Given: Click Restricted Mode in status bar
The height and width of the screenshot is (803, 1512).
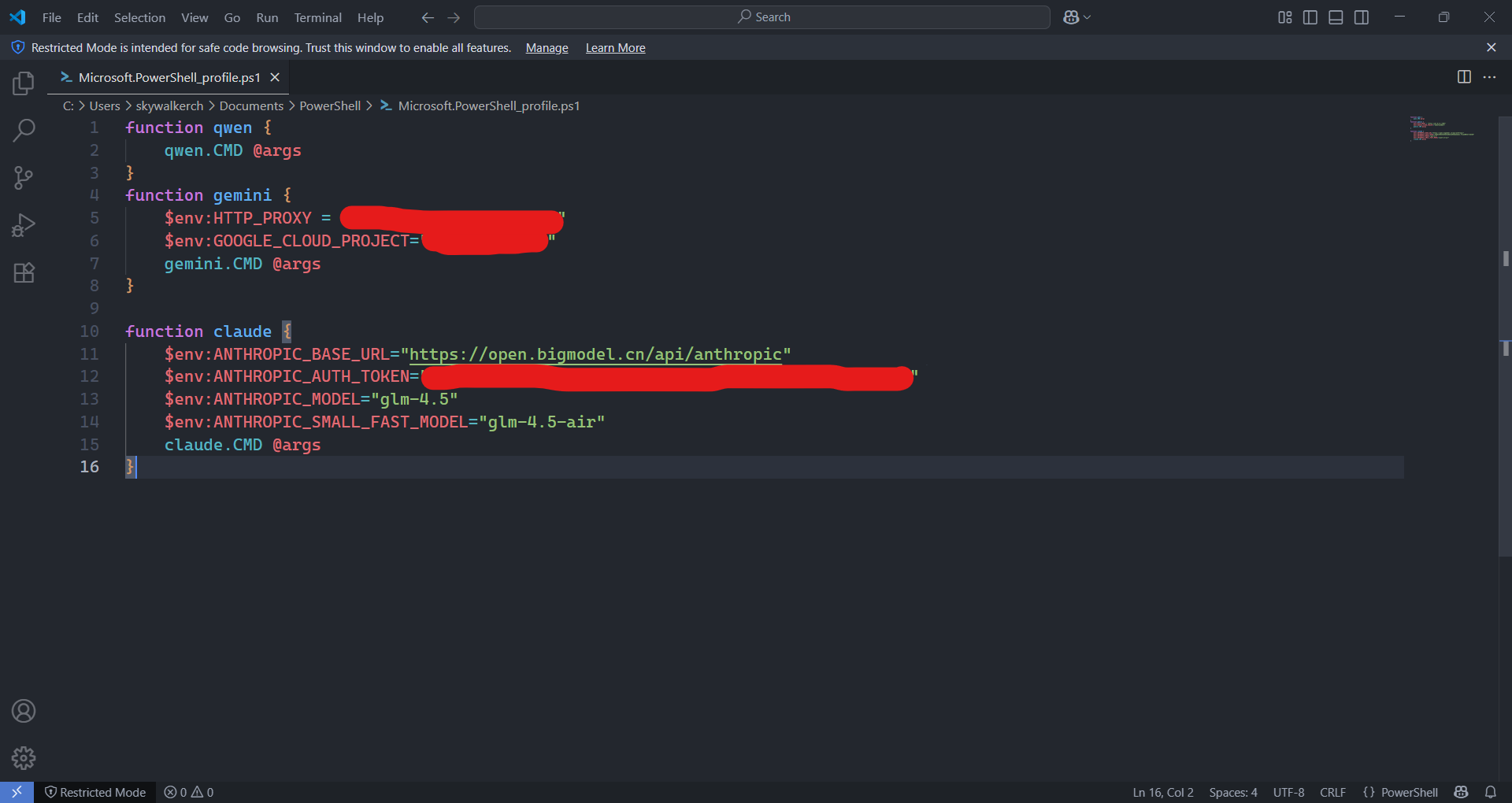Looking at the screenshot, I should [95, 792].
